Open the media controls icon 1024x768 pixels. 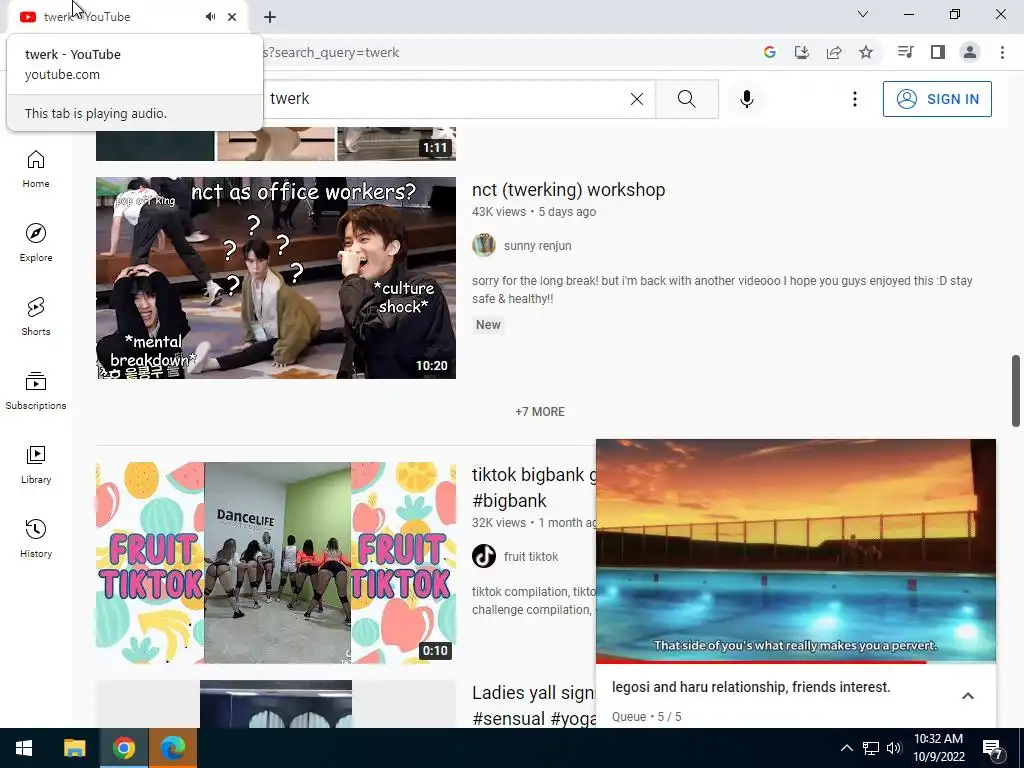coord(906,52)
